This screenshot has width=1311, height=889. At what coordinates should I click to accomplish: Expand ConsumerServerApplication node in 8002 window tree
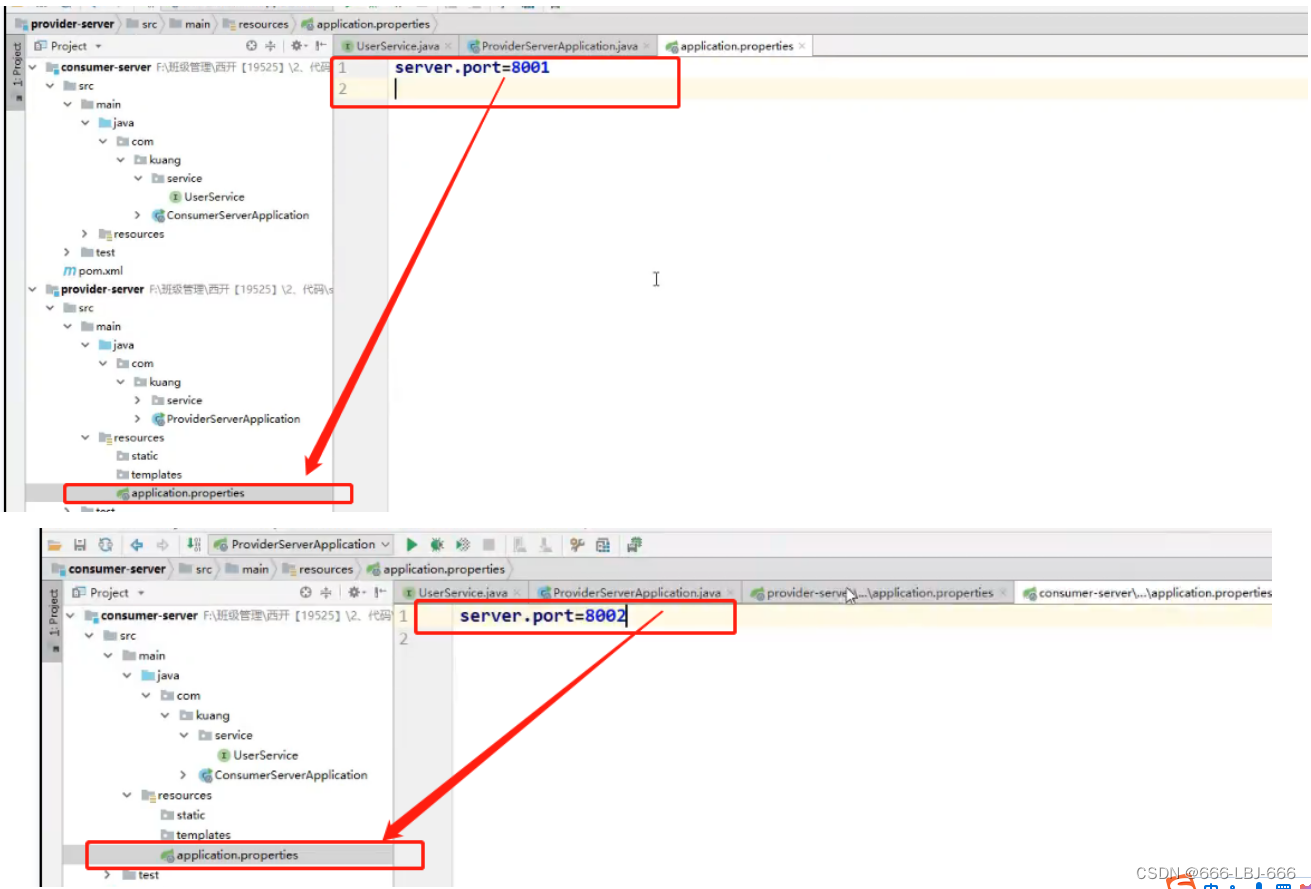pyautogui.click(x=185, y=775)
